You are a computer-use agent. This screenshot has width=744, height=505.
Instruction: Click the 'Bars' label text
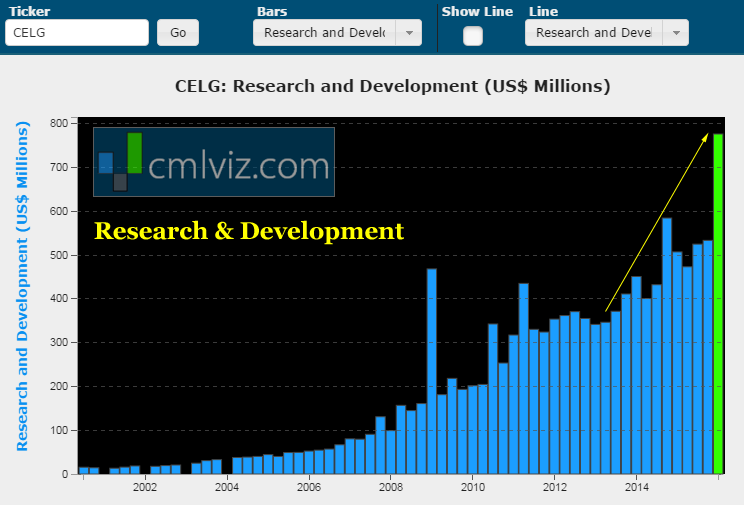pos(272,11)
